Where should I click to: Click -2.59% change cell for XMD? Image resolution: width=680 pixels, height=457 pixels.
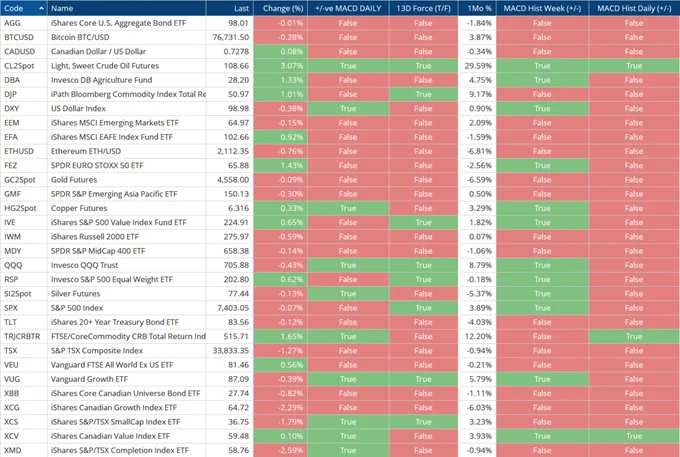click(280, 450)
